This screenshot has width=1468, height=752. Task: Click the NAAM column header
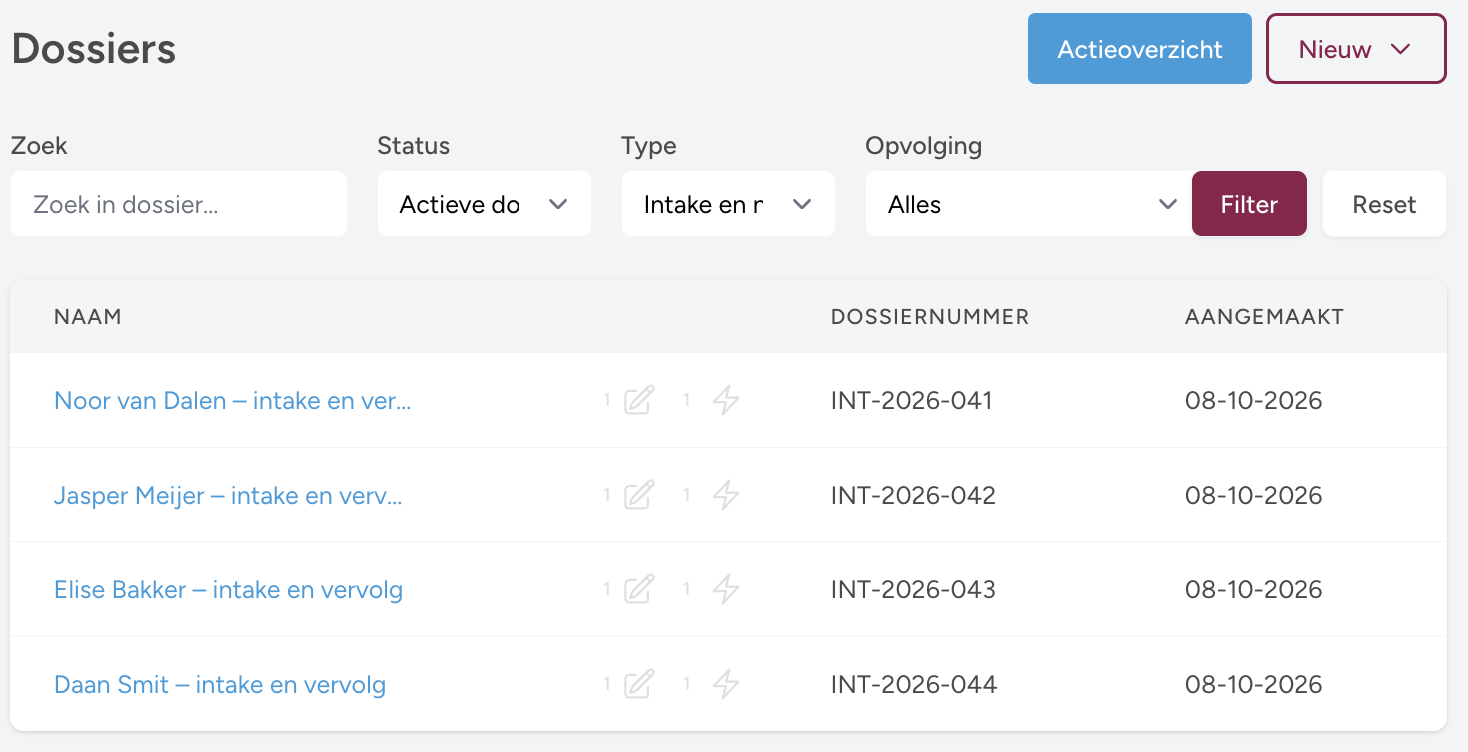click(x=88, y=317)
